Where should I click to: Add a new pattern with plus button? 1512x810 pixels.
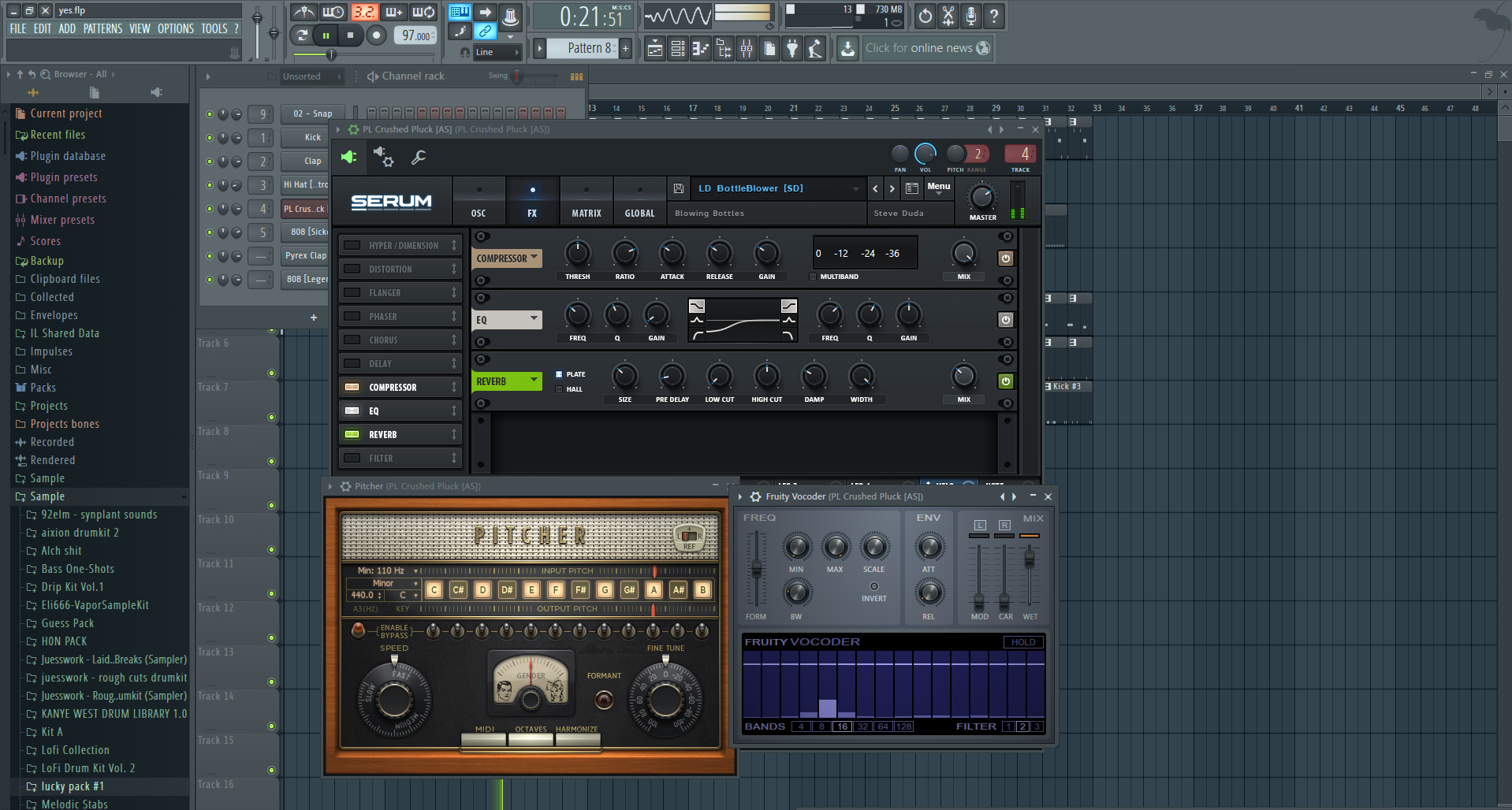coord(626,49)
